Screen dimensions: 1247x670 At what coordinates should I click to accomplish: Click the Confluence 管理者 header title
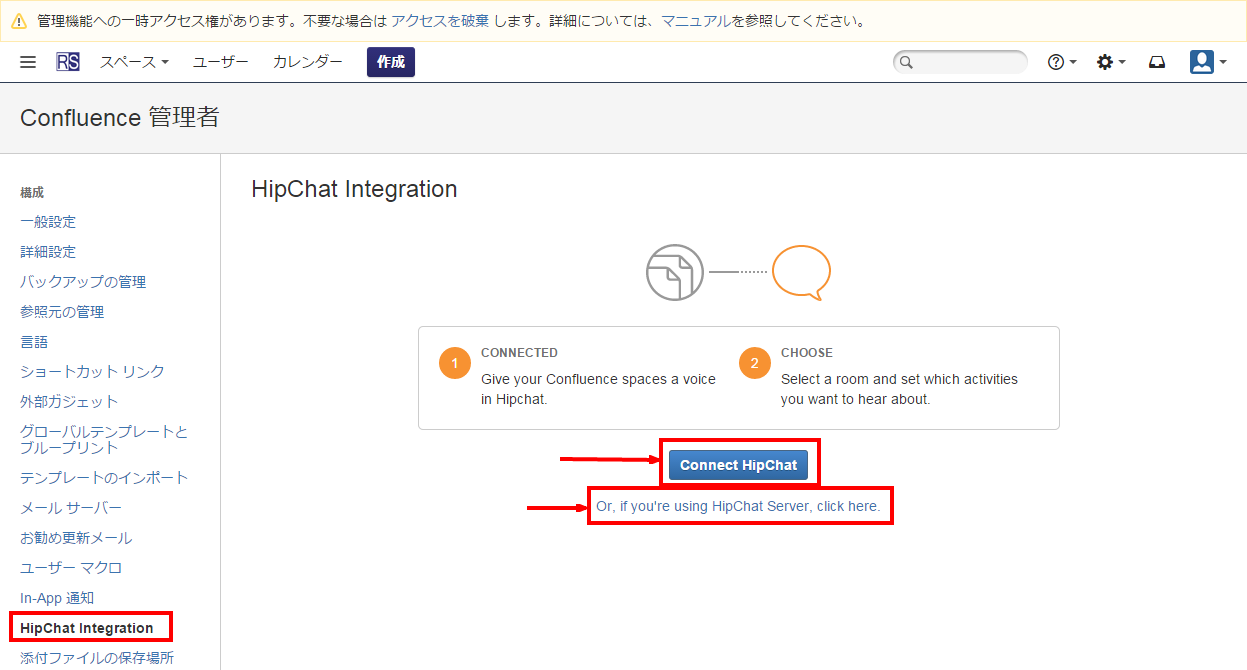[x=119, y=118]
